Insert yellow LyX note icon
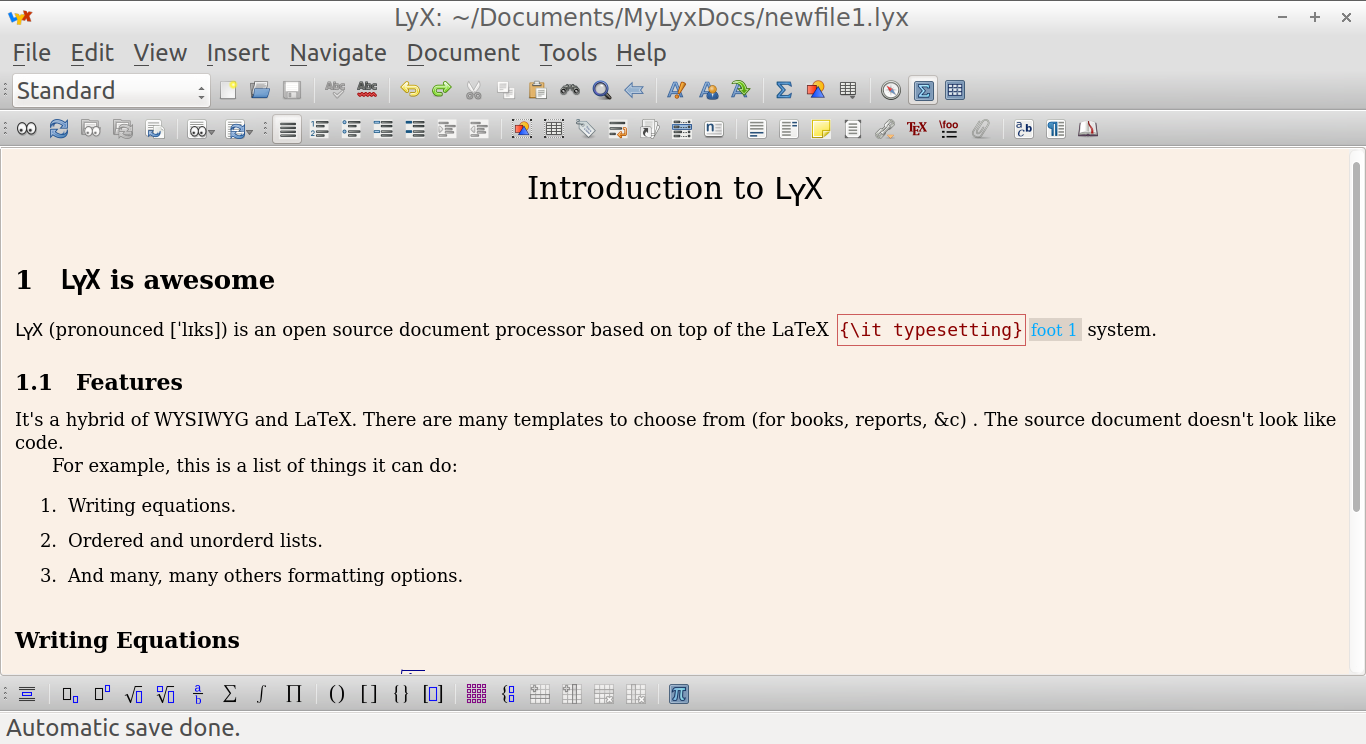 pos(821,129)
